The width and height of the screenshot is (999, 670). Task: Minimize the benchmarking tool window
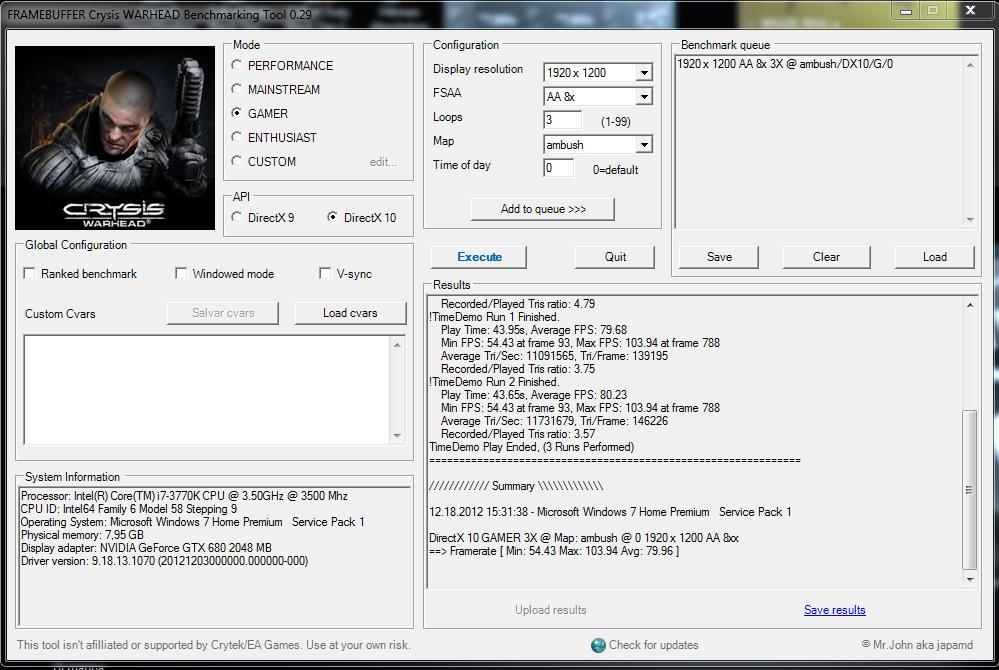pyautogui.click(x=906, y=10)
